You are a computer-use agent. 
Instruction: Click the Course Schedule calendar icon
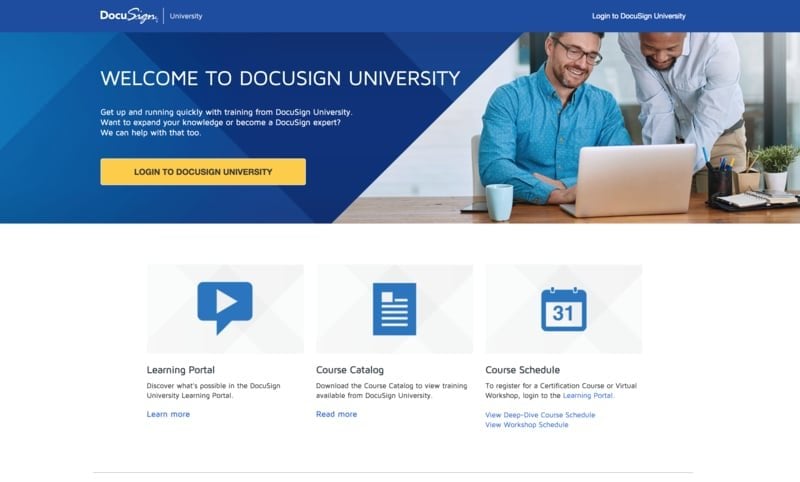click(x=564, y=309)
